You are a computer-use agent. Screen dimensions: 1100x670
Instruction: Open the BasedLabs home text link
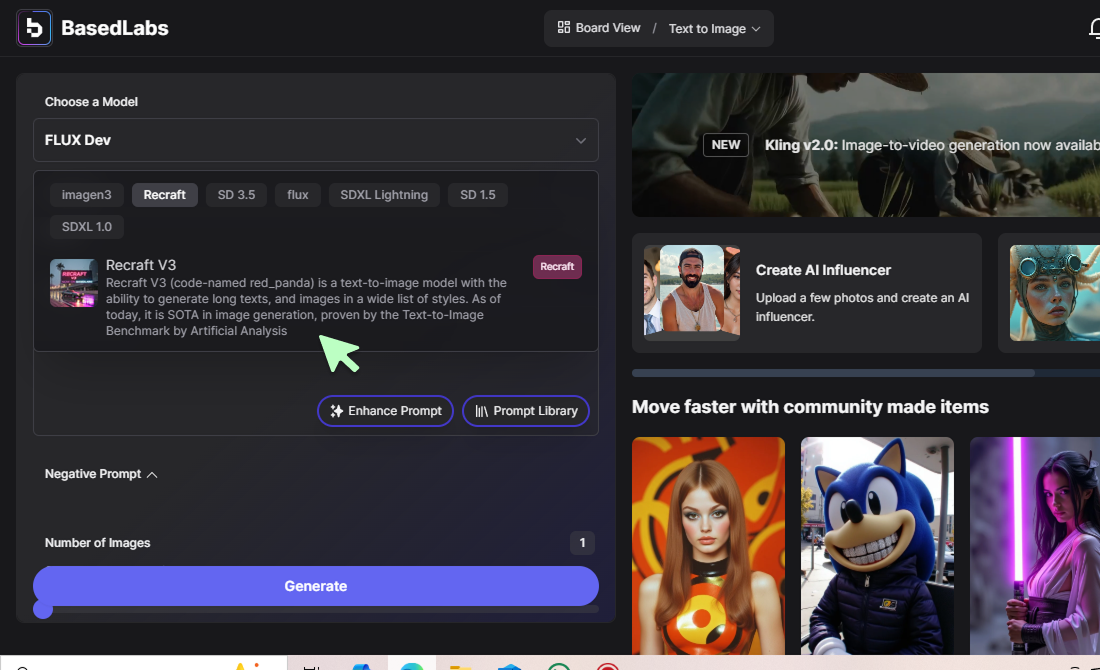[114, 28]
